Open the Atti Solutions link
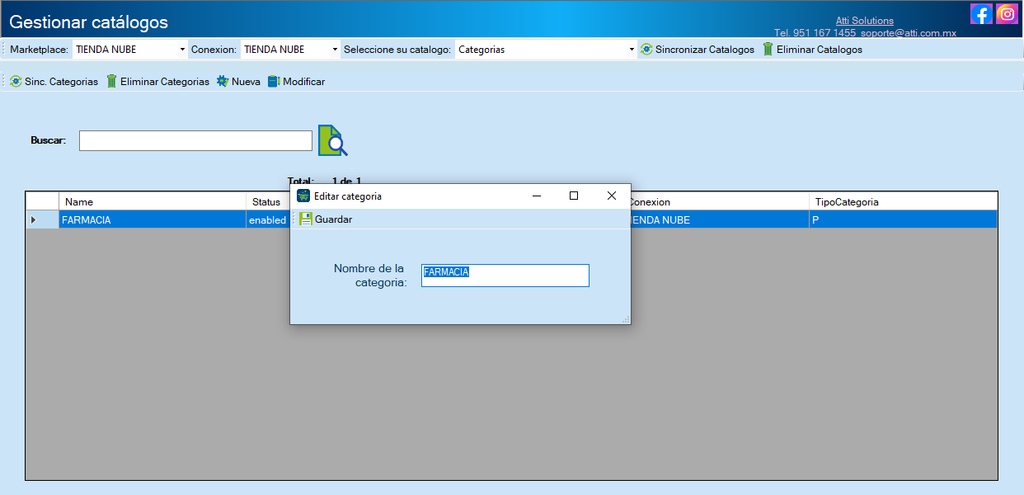This screenshot has height=495, width=1024. (865, 21)
